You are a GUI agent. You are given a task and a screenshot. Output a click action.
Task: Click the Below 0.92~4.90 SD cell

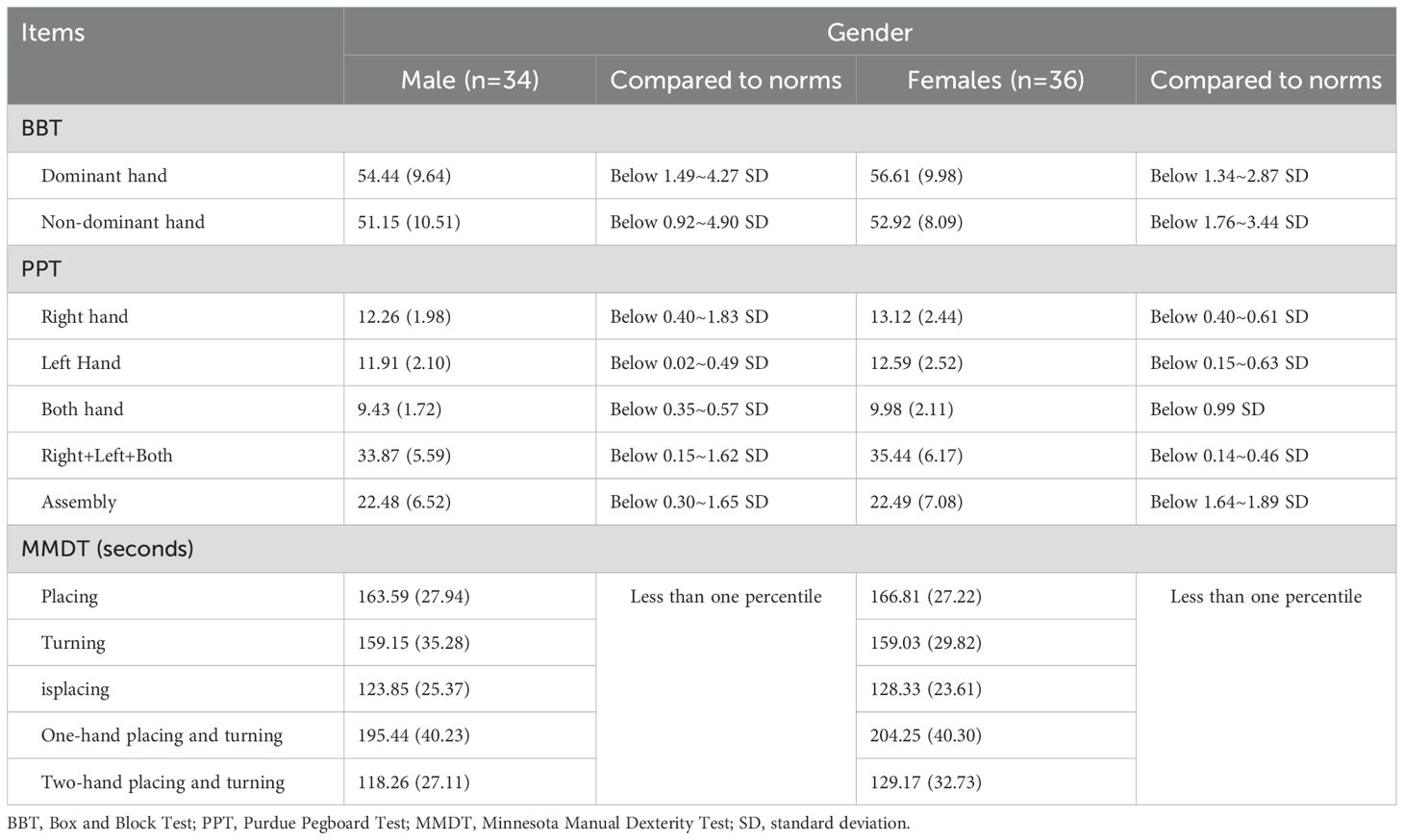pyautogui.click(x=689, y=222)
